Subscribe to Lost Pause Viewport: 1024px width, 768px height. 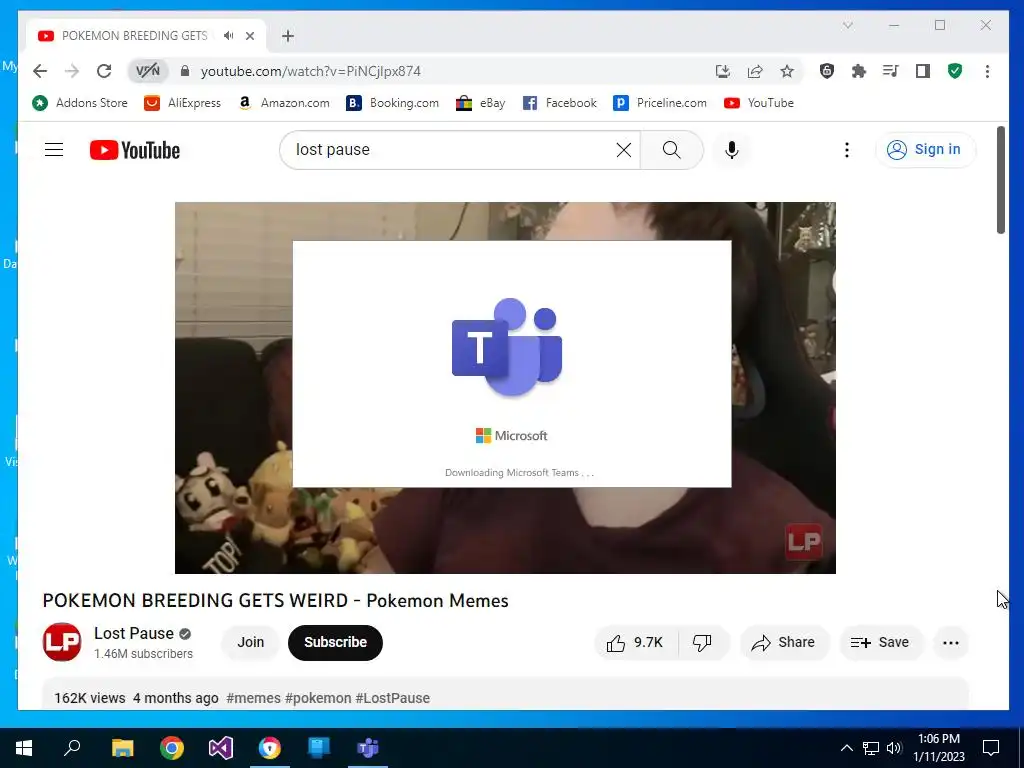pyautogui.click(x=335, y=642)
